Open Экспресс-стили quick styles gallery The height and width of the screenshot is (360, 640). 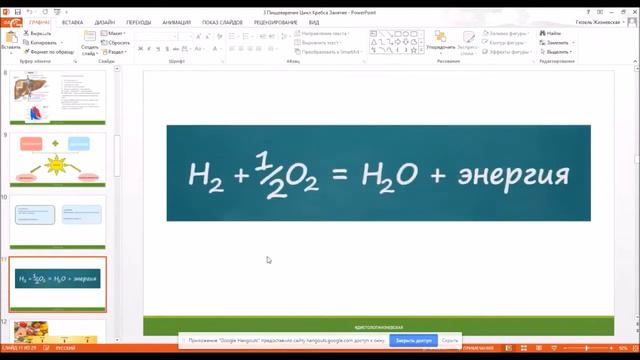[x=467, y=43]
